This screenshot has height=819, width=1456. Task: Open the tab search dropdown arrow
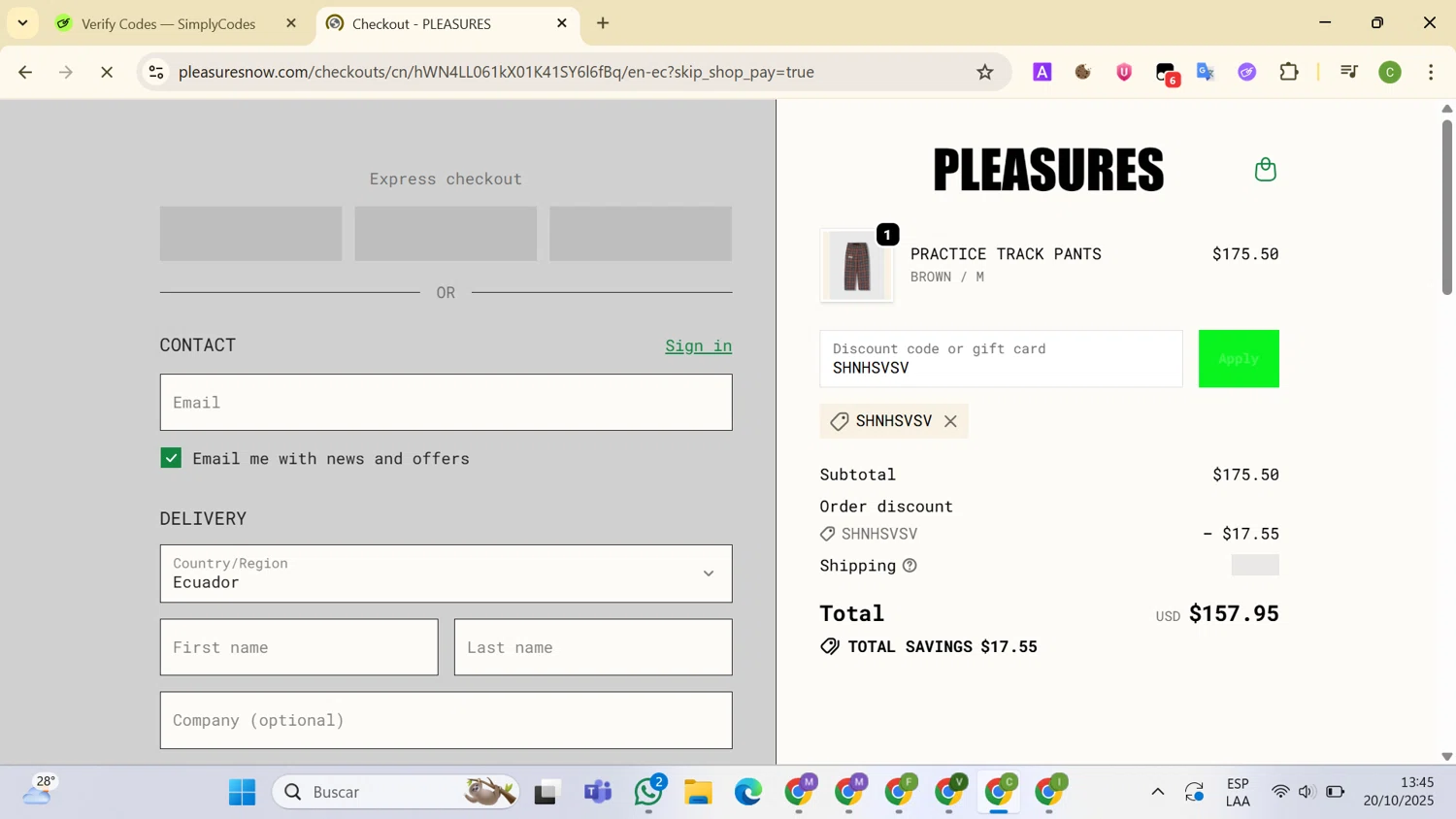[x=22, y=23]
